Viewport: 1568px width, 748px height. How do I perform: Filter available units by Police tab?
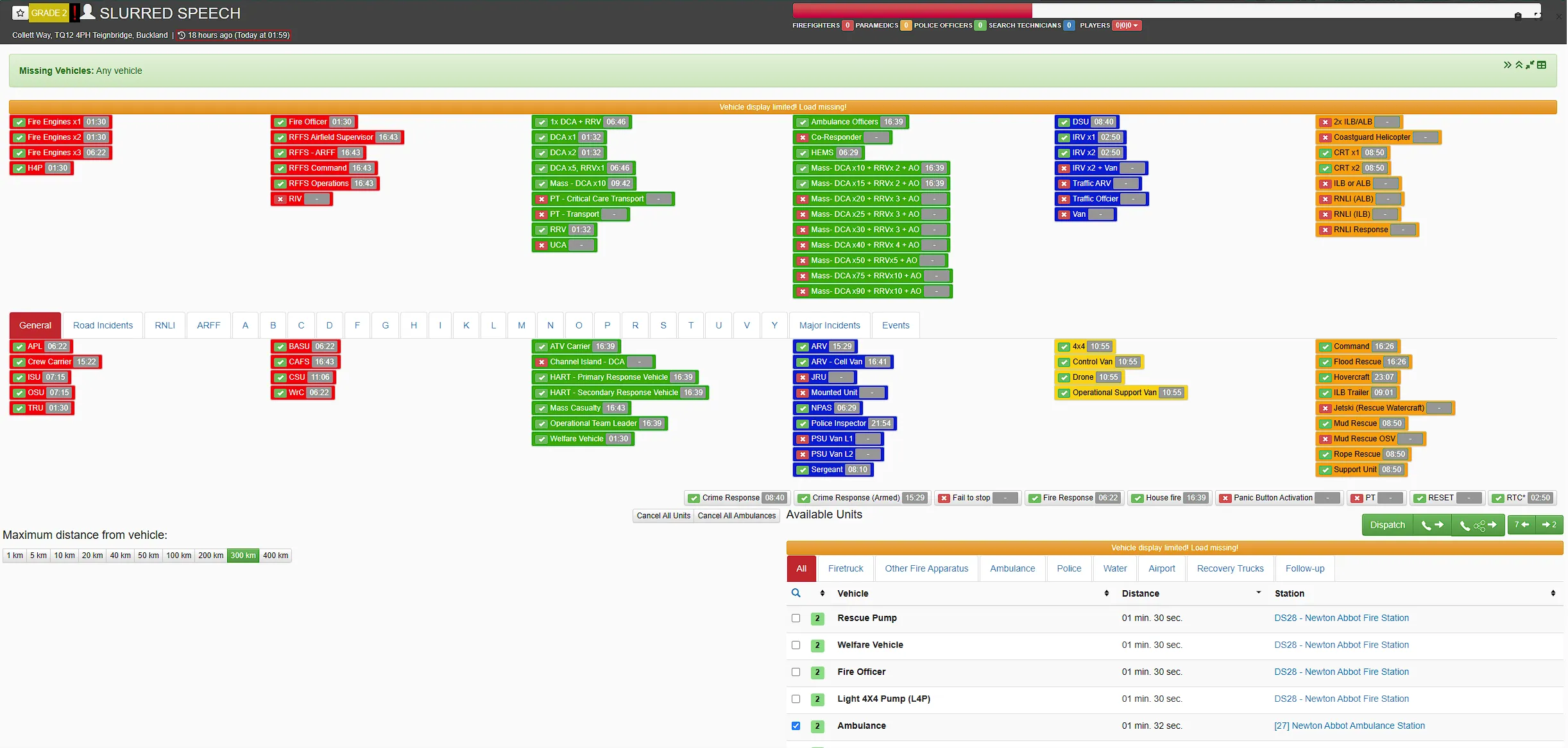tap(1069, 568)
